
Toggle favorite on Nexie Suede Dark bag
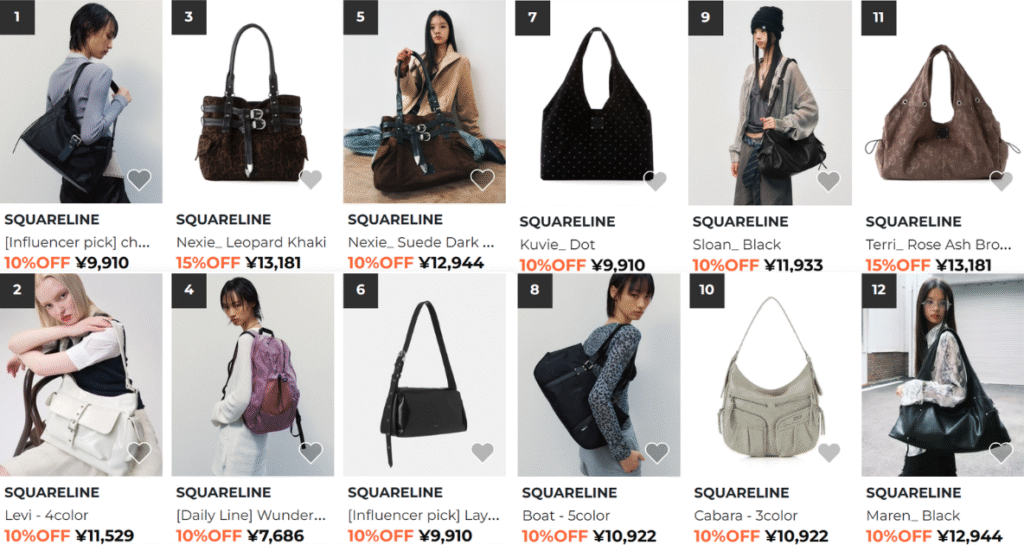click(482, 179)
